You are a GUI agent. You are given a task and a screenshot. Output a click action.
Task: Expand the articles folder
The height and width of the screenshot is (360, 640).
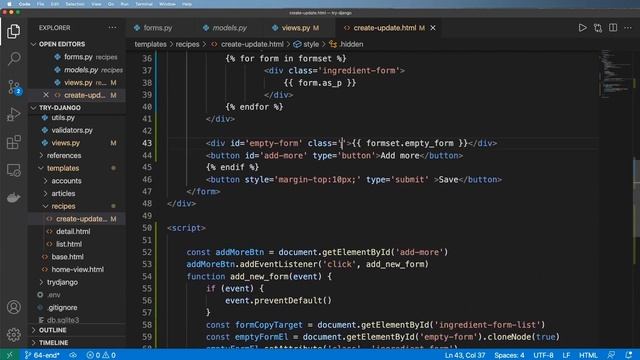[63, 193]
